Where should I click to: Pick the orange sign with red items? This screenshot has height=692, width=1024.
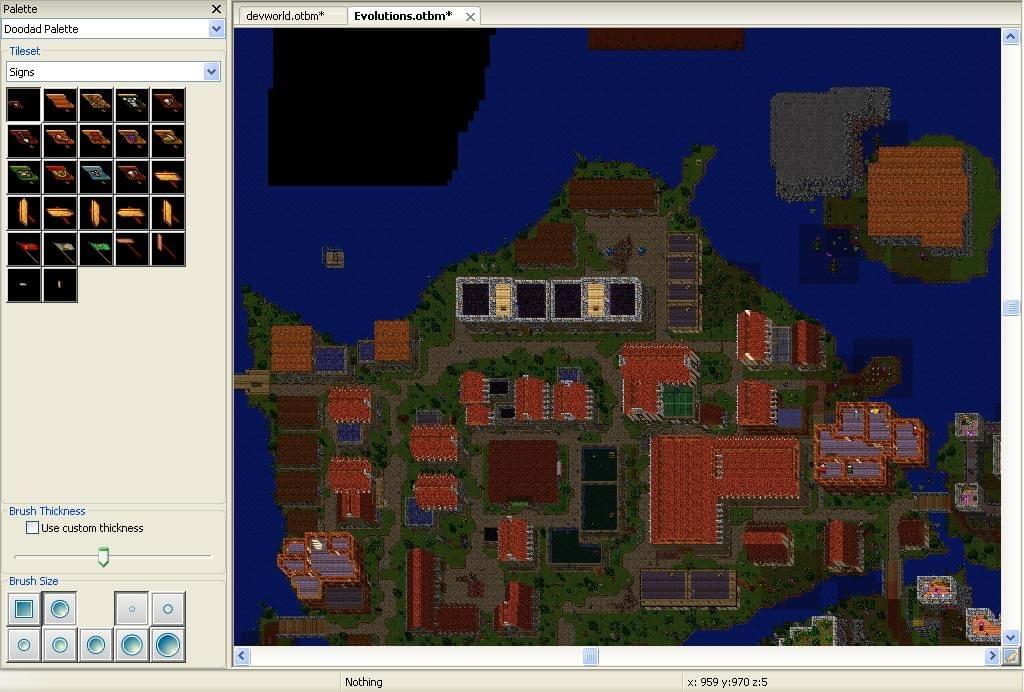coord(96,140)
